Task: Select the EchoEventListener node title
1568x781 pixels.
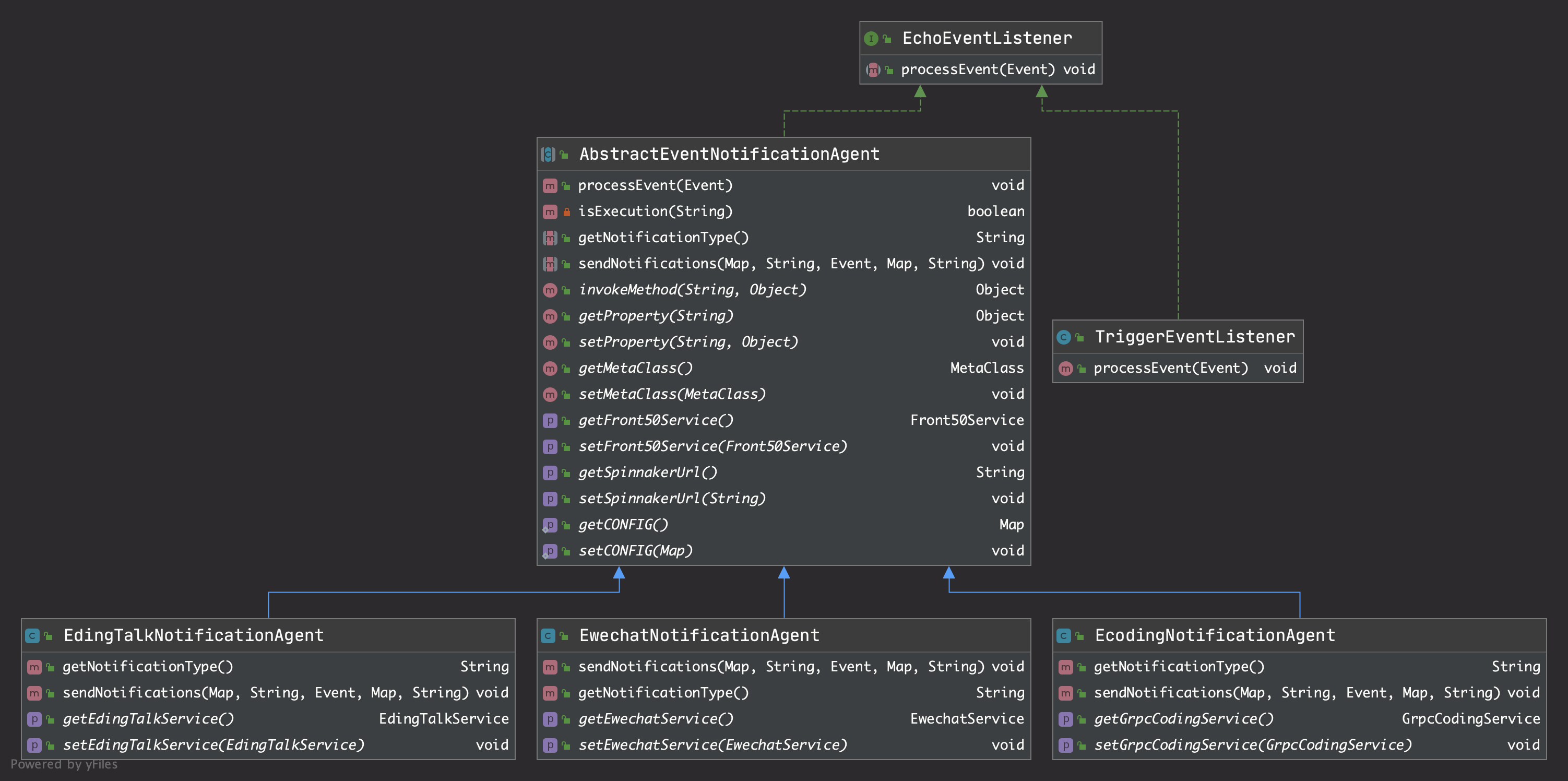Action: click(x=986, y=38)
